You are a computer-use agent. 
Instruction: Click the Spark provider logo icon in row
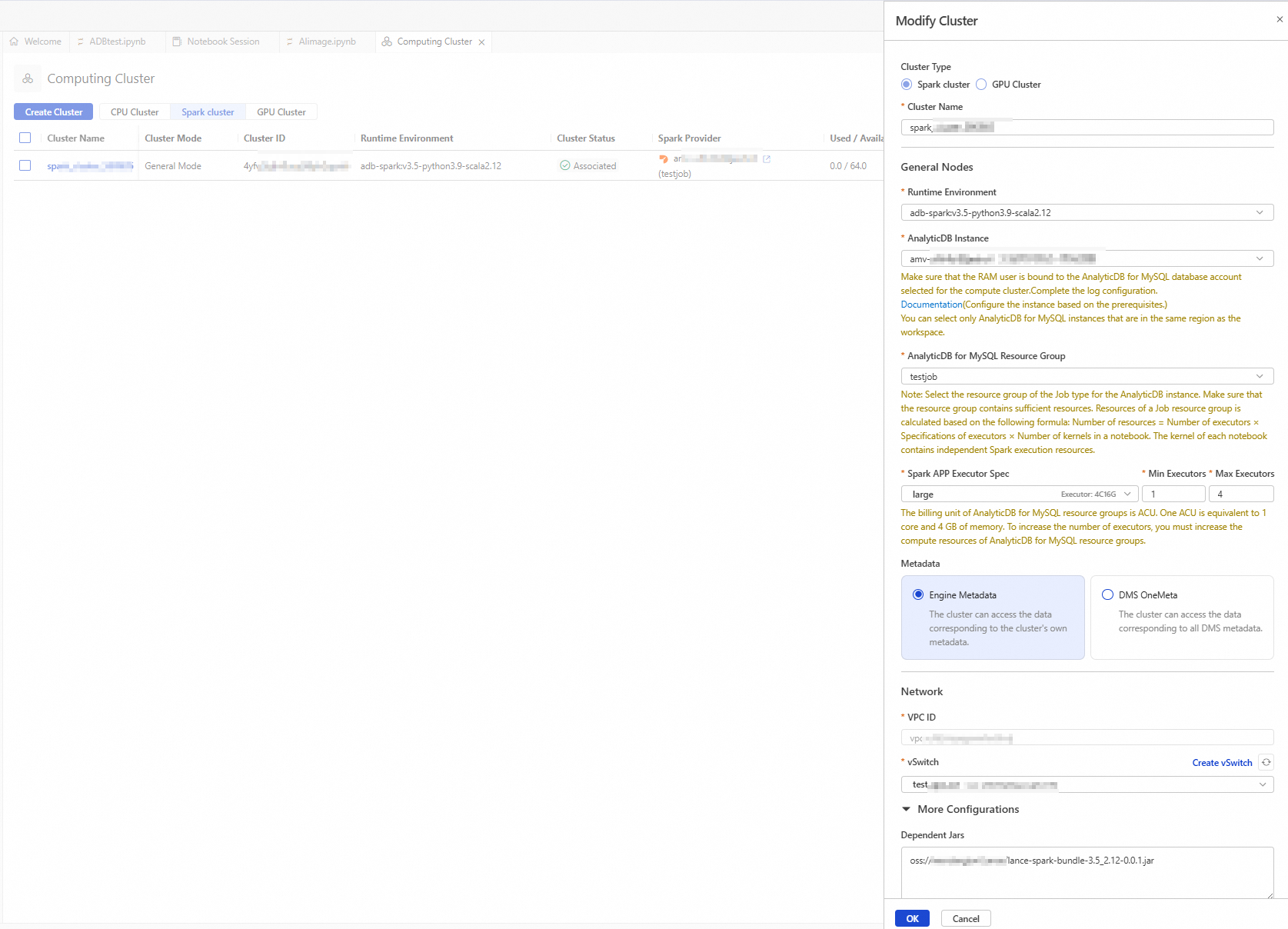coord(664,159)
